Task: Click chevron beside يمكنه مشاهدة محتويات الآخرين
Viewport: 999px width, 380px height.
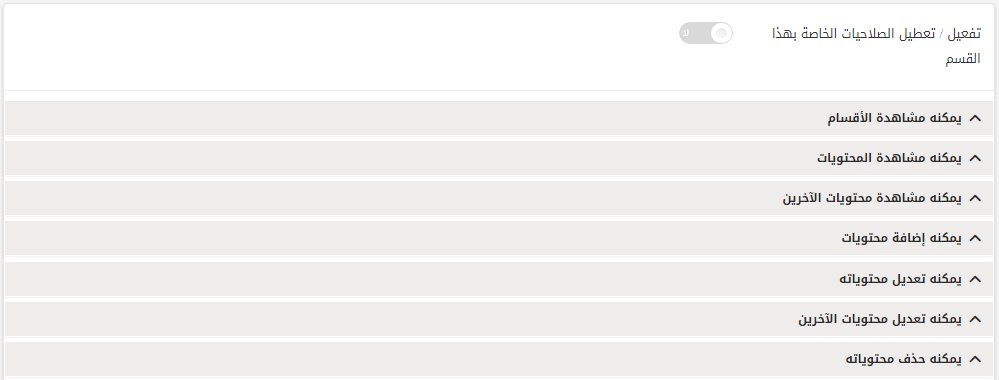Action: click(975, 198)
